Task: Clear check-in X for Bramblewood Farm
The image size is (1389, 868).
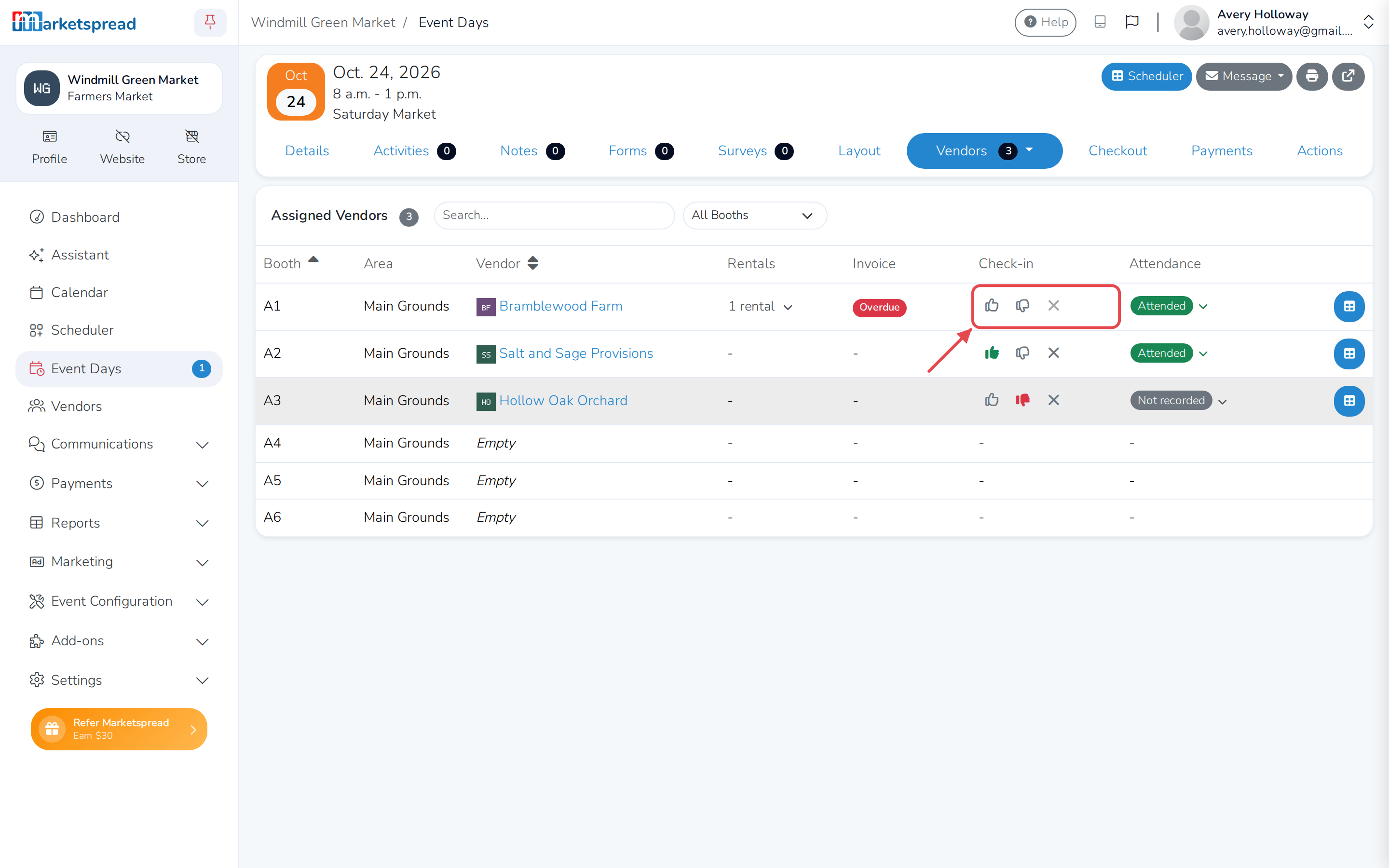Action: click(x=1053, y=306)
